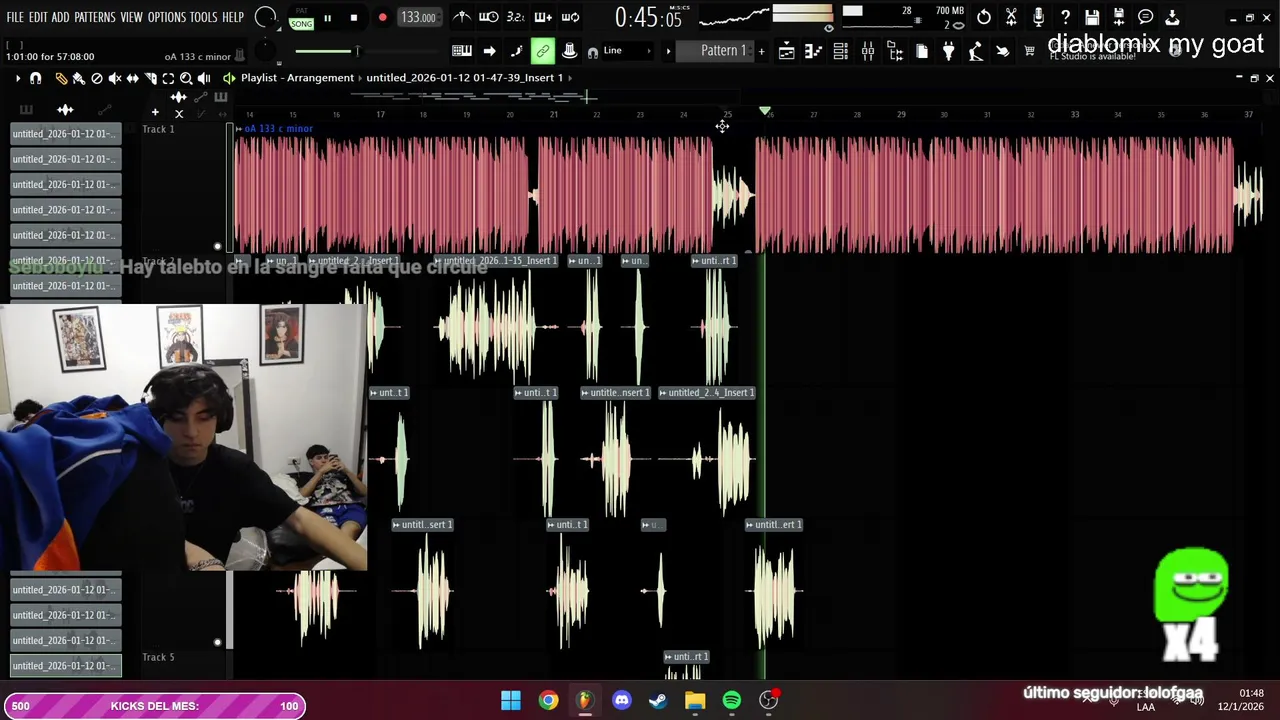
Task: Click the 133.000 tempo field
Action: point(418,17)
